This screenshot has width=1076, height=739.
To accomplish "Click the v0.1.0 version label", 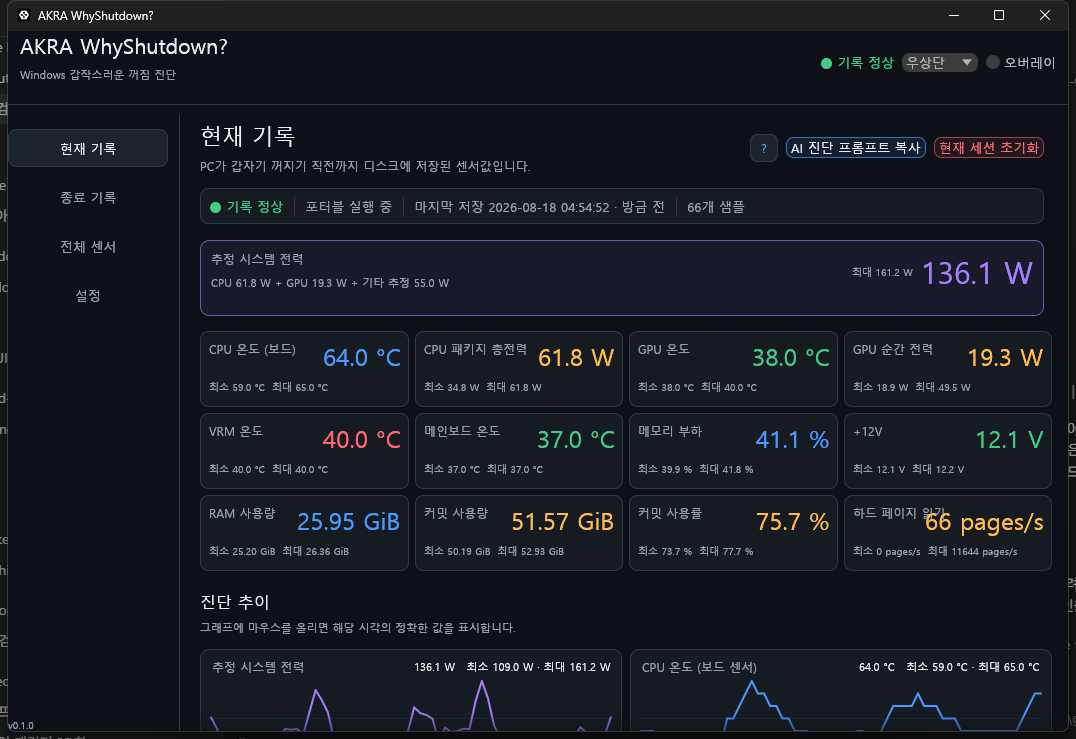I will pyautogui.click(x=21, y=725).
